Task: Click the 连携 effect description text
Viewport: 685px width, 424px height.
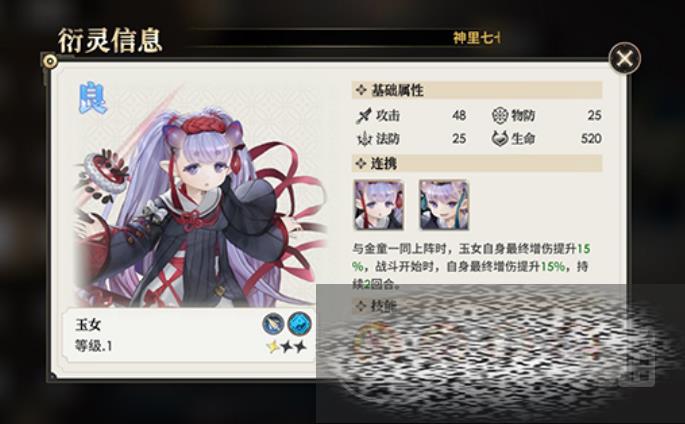Action: (471, 266)
